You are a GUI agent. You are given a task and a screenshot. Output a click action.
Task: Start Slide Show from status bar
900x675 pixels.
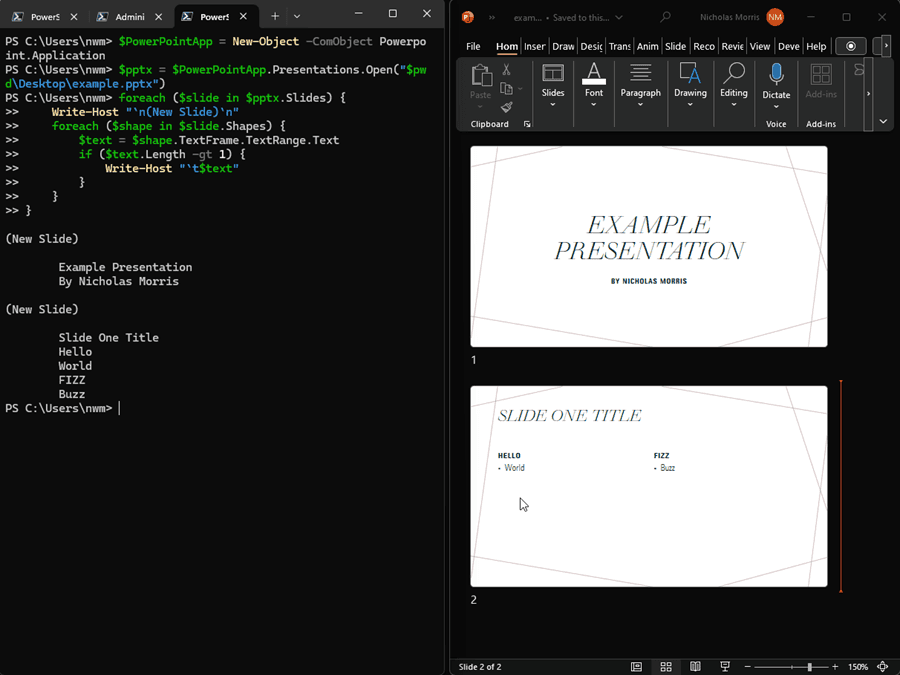(725, 666)
